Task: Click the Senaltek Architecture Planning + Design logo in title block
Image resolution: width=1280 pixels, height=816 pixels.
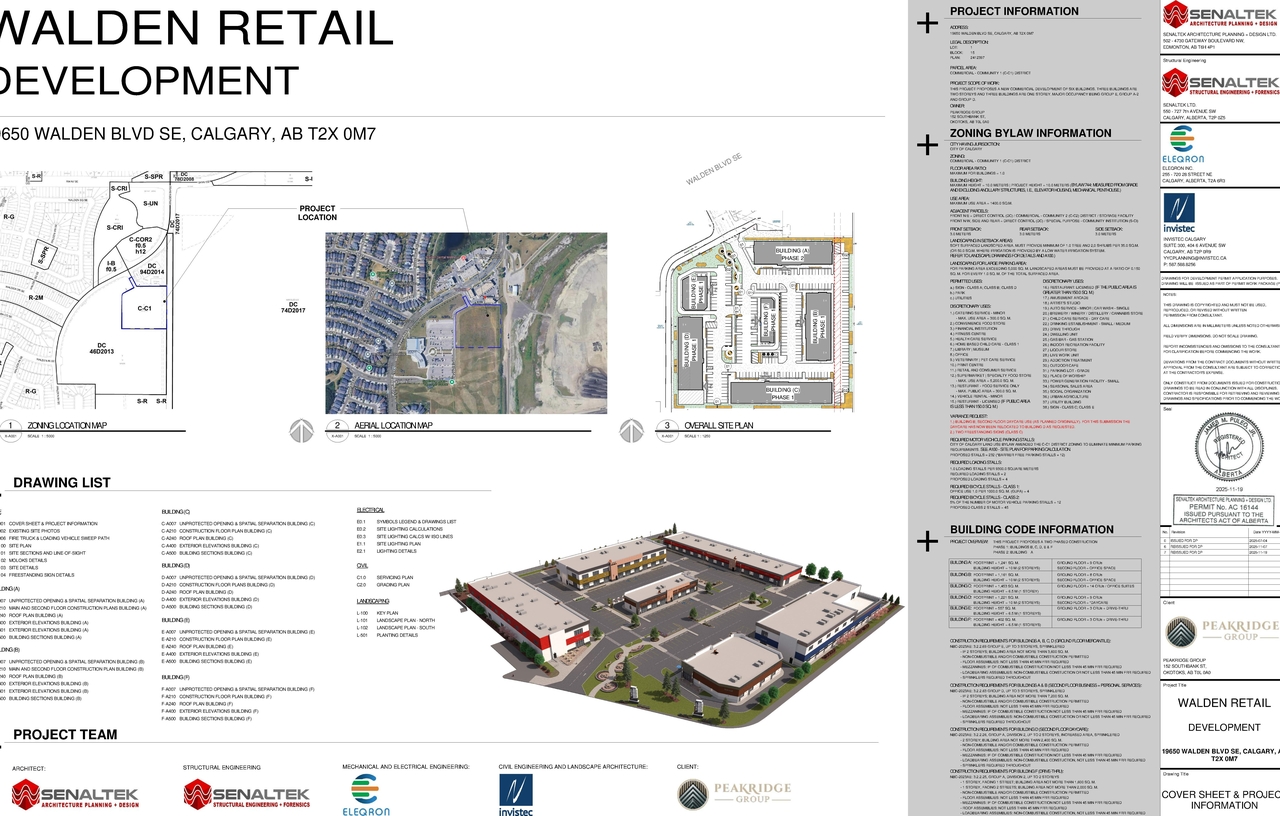Action: (x=1220, y=16)
